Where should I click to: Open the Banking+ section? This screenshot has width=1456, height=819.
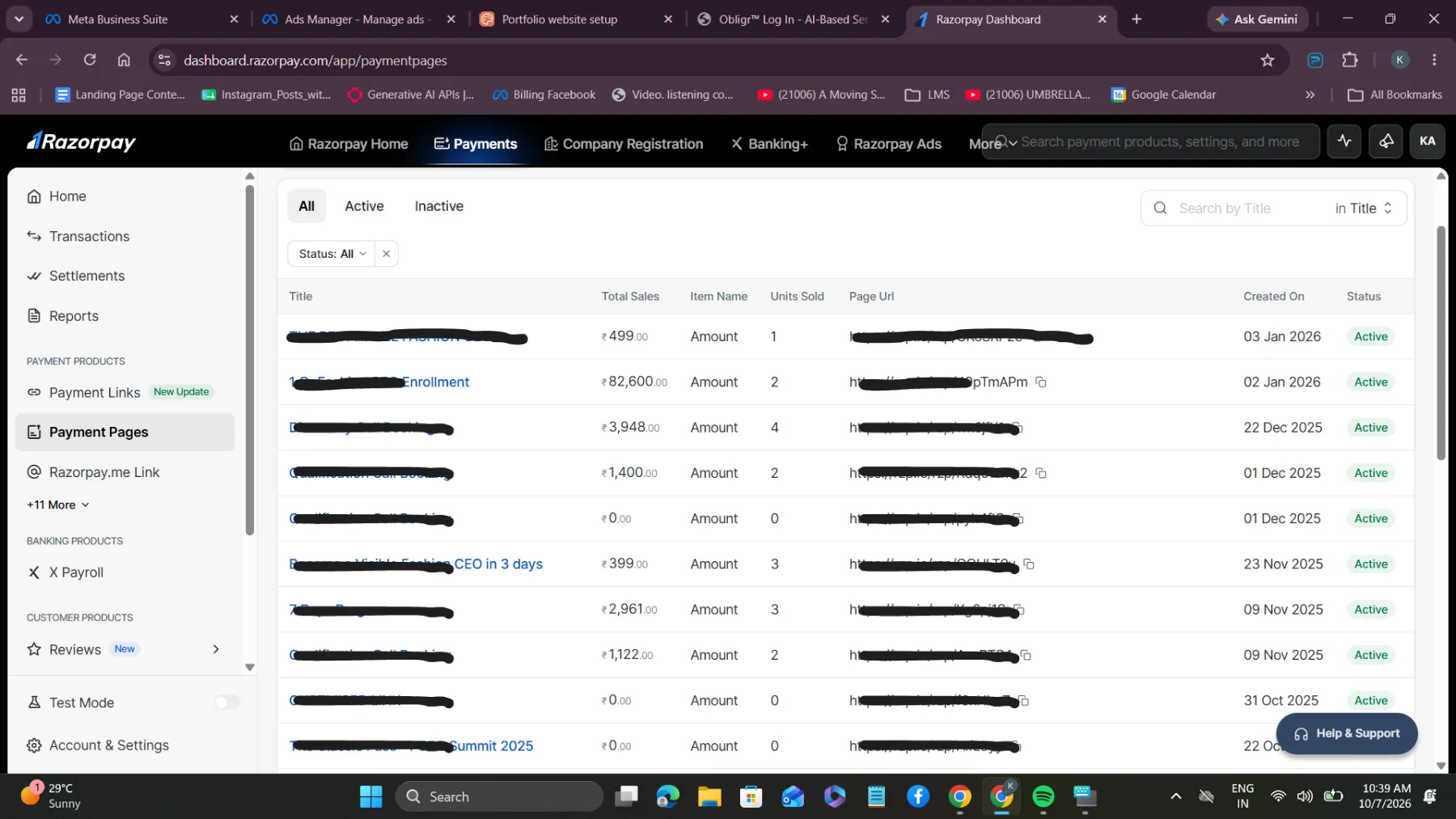pos(769,144)
